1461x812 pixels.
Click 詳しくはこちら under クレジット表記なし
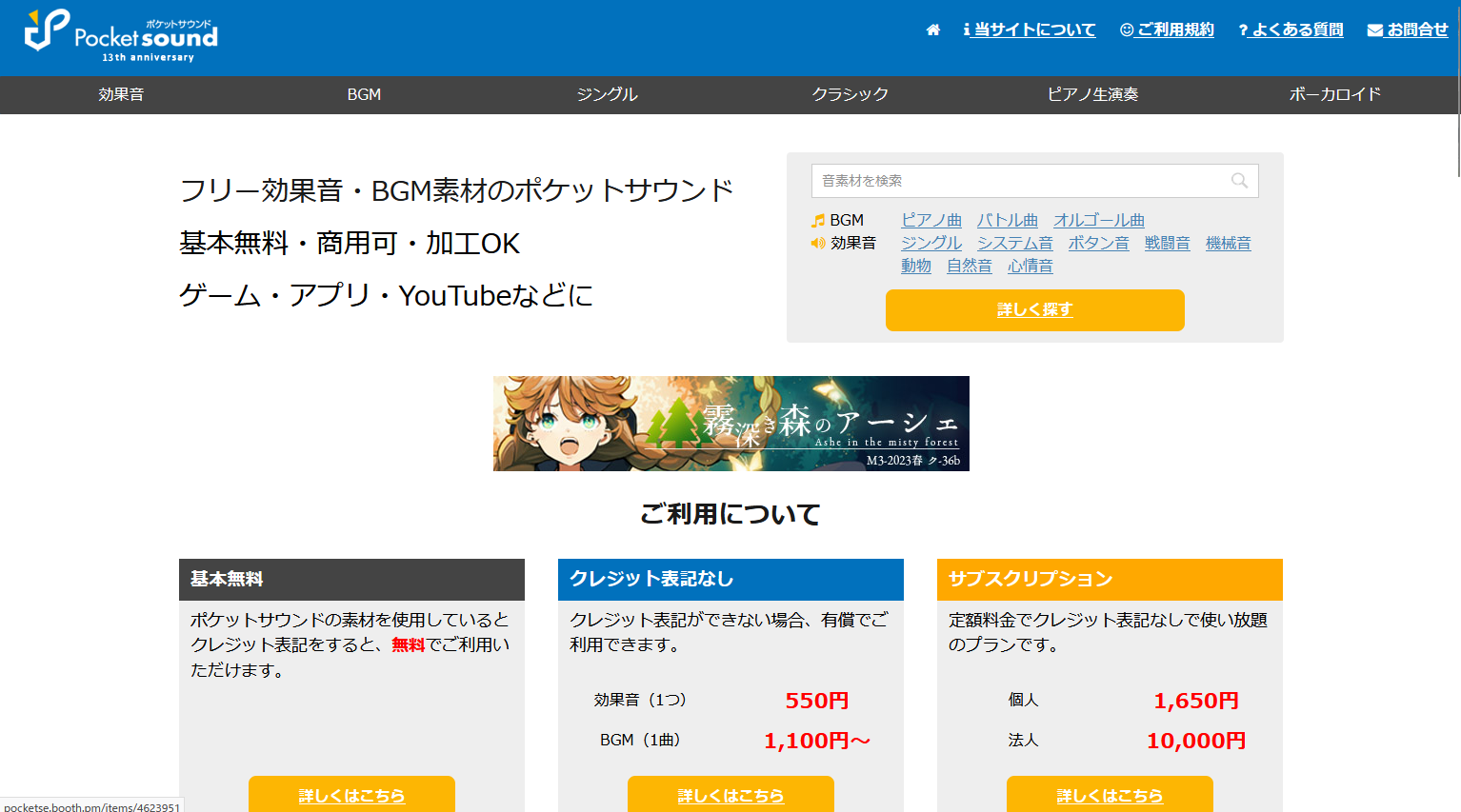pos(730,795)
